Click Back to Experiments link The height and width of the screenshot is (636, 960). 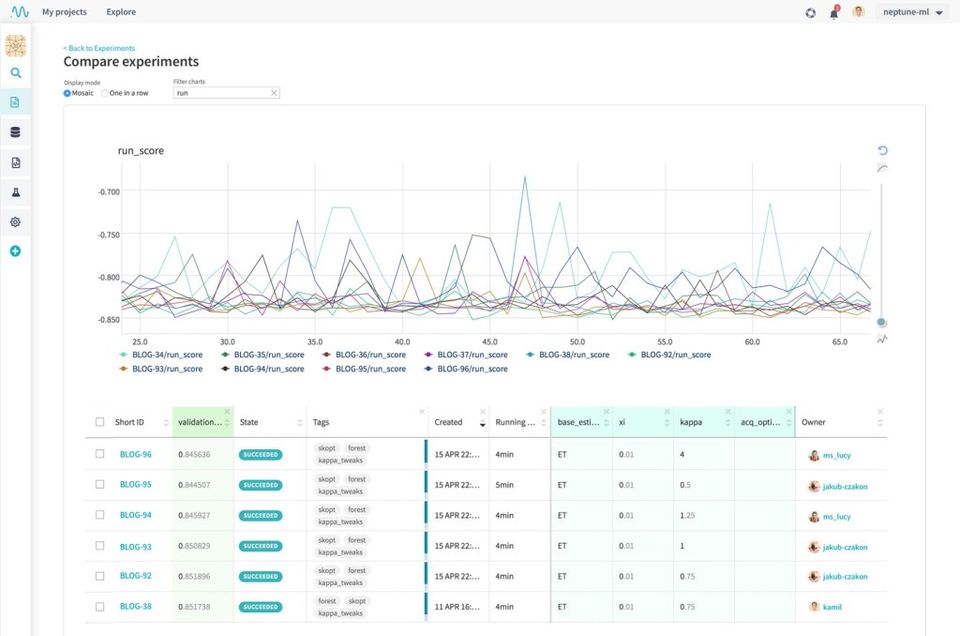[99, 48]
